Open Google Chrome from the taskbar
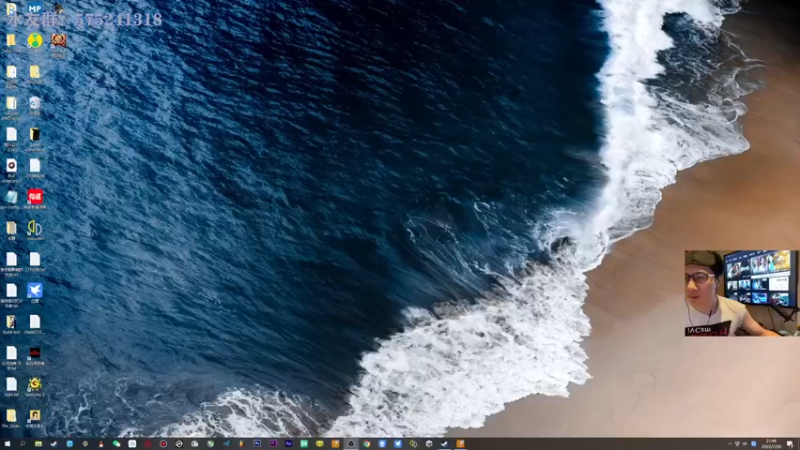Screen dimensions: 800x450 tap(366, 444)
